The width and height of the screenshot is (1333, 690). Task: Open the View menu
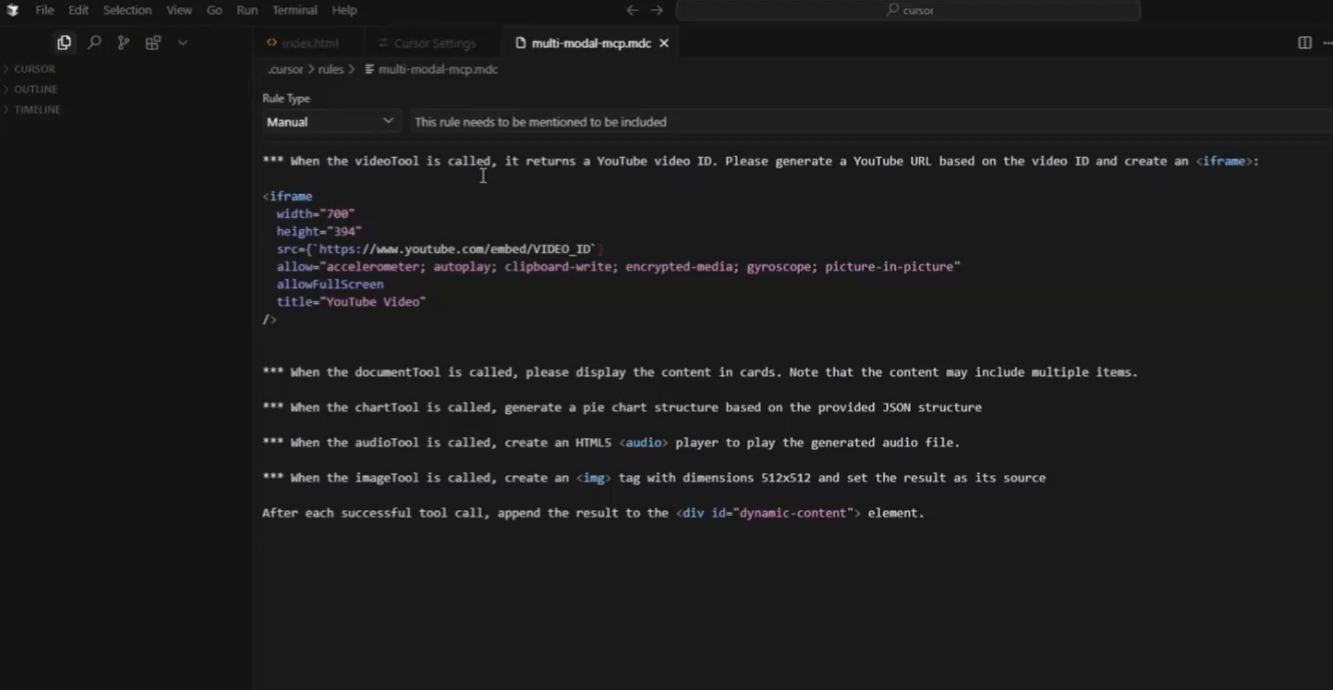point(179,10)
